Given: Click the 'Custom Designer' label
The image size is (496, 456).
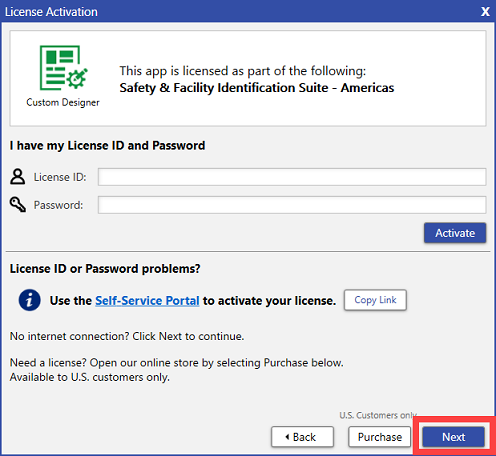Looking at the screenshot, I should pyautogui.click(x=63, y=102).
